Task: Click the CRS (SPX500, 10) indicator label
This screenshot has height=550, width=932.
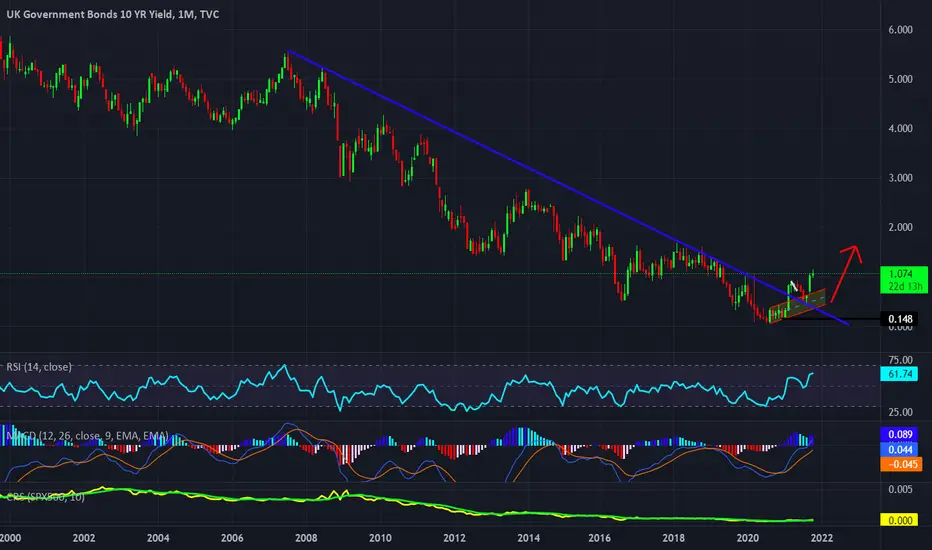Action: pyautogui.click(x=45, y=496)
